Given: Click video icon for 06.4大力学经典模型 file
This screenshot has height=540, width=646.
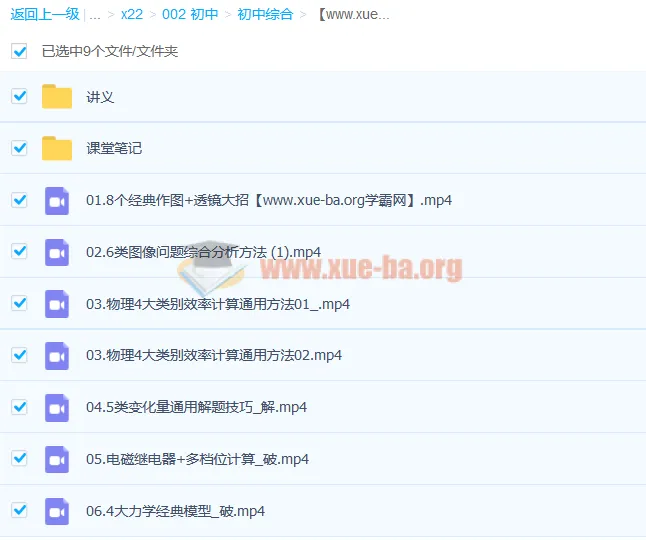Looking at the screenshot, I should pos(57,511).
